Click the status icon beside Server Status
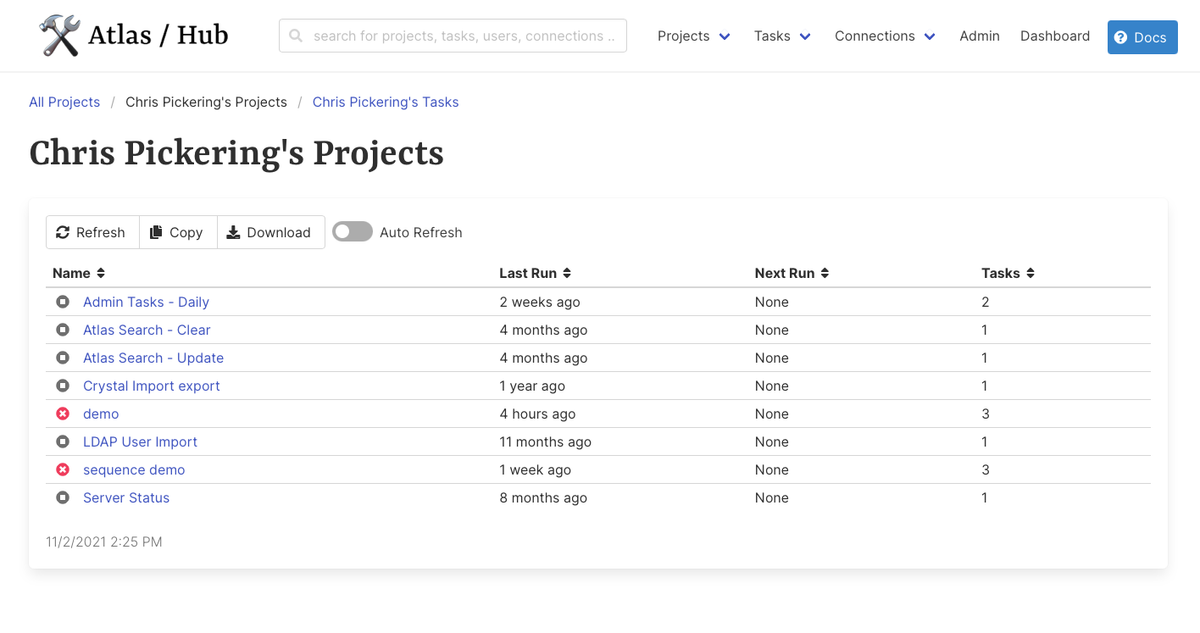 click(62, 497)
